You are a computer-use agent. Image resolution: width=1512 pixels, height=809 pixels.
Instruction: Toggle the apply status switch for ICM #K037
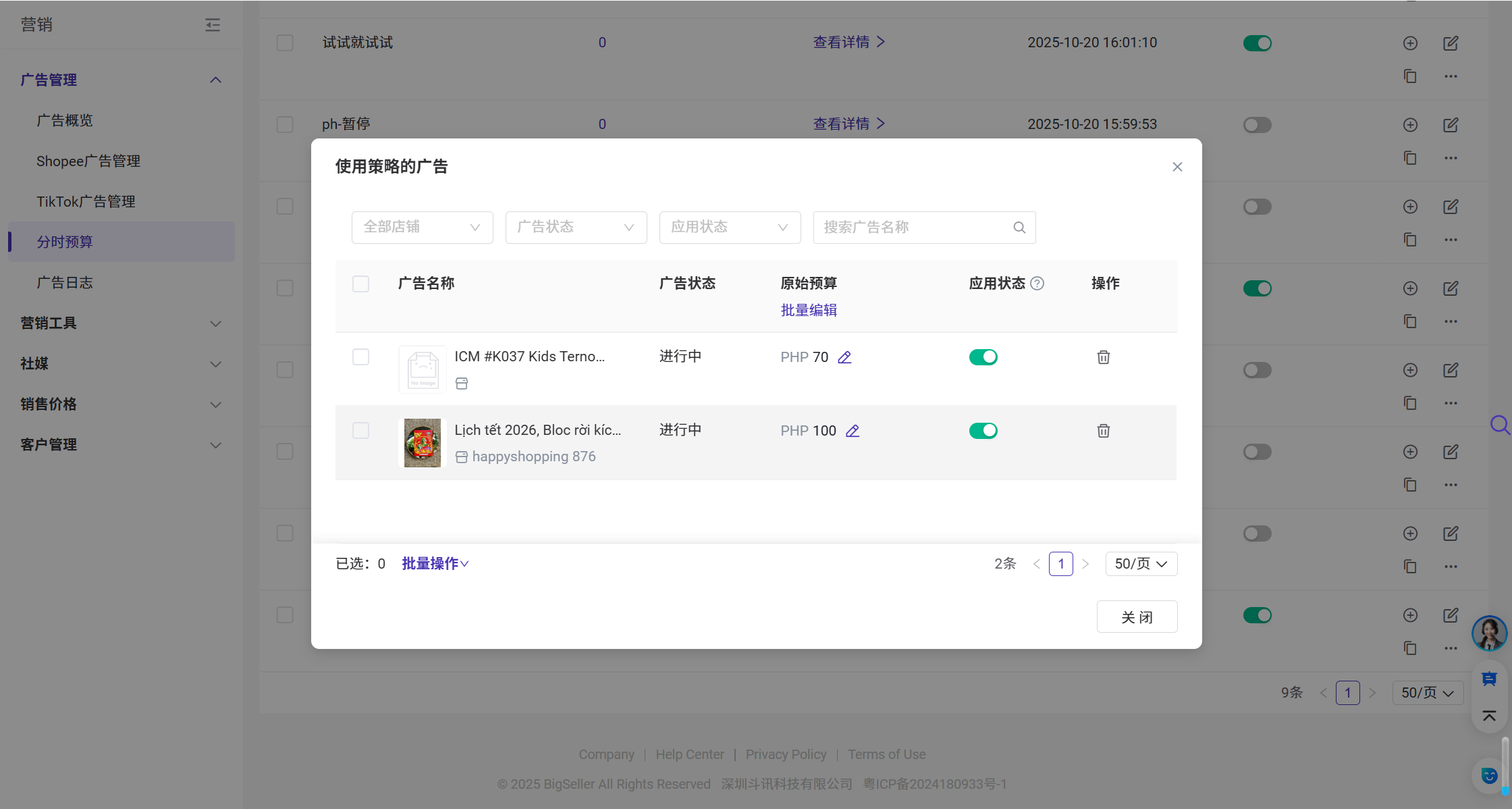(x=983, y=357)
